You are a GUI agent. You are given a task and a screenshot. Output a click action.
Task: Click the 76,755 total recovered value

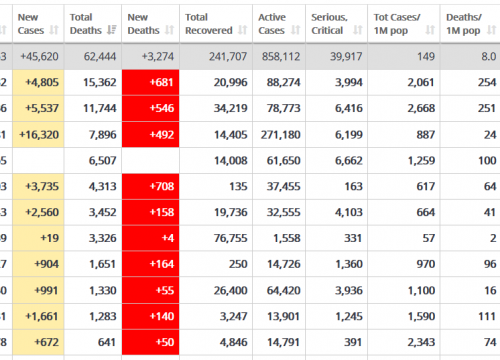click(231, 238)
